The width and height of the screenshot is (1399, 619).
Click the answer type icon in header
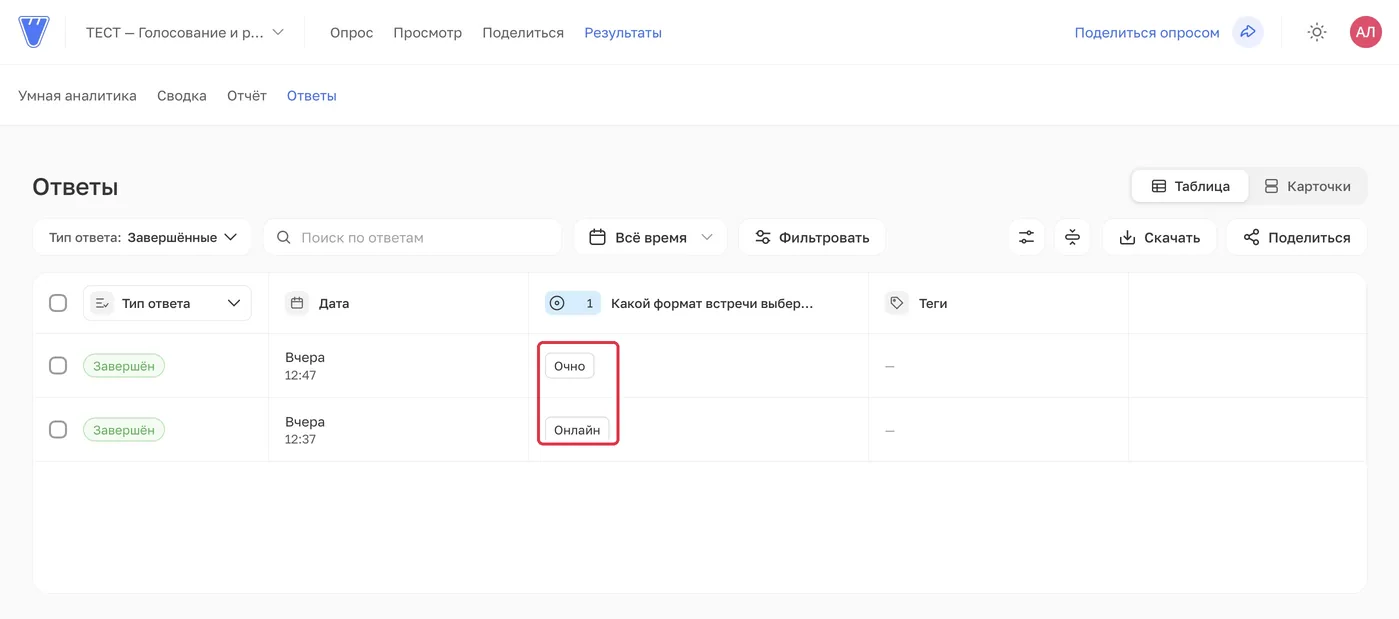click(x=102, y=303)
